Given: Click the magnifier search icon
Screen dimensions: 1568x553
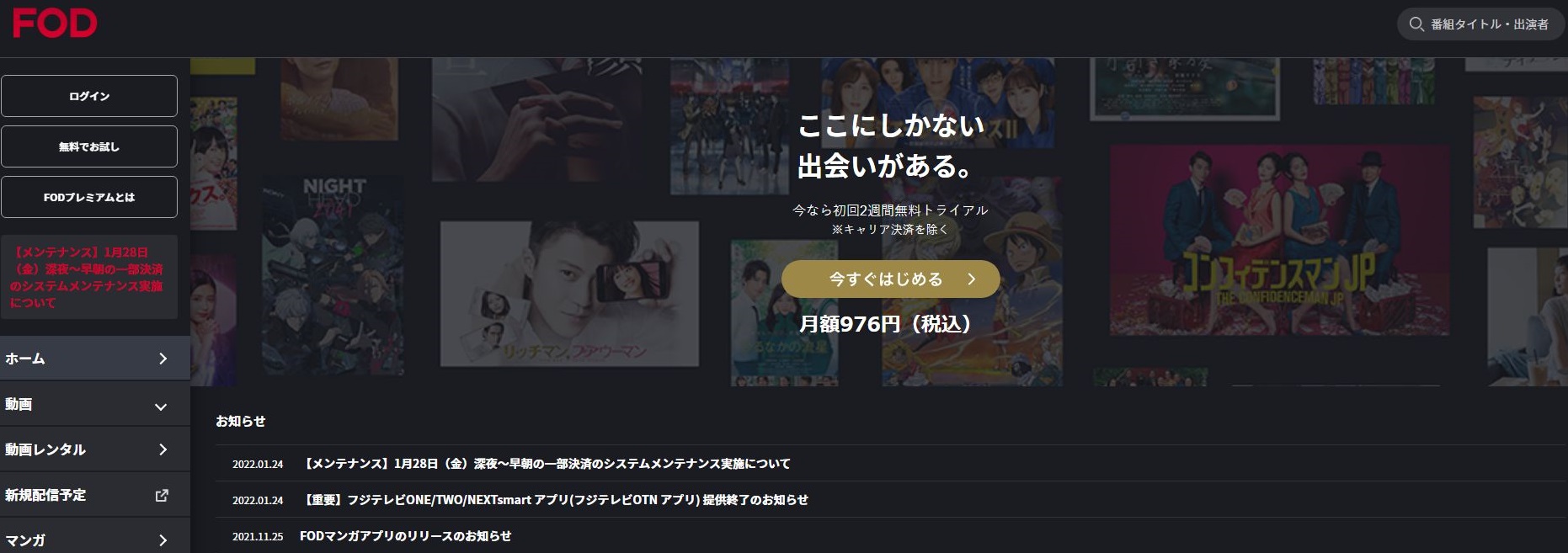Looking at the screenshot, I should 1416,24.
